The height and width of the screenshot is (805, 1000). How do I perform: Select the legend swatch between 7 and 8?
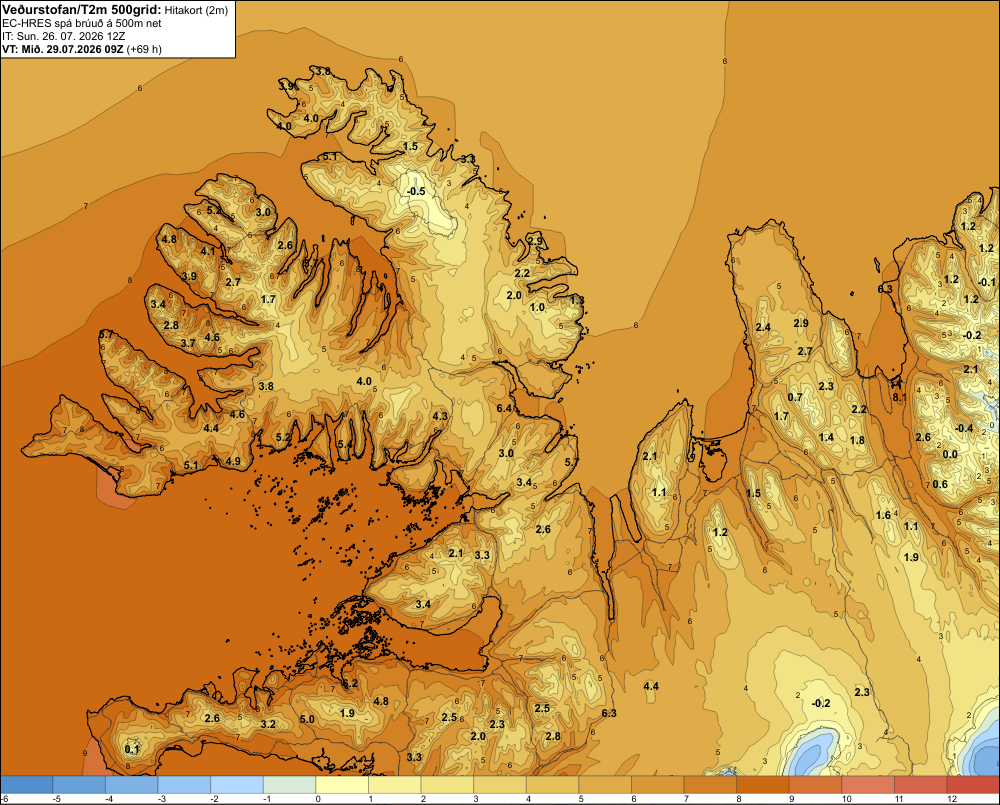[710, 785]
